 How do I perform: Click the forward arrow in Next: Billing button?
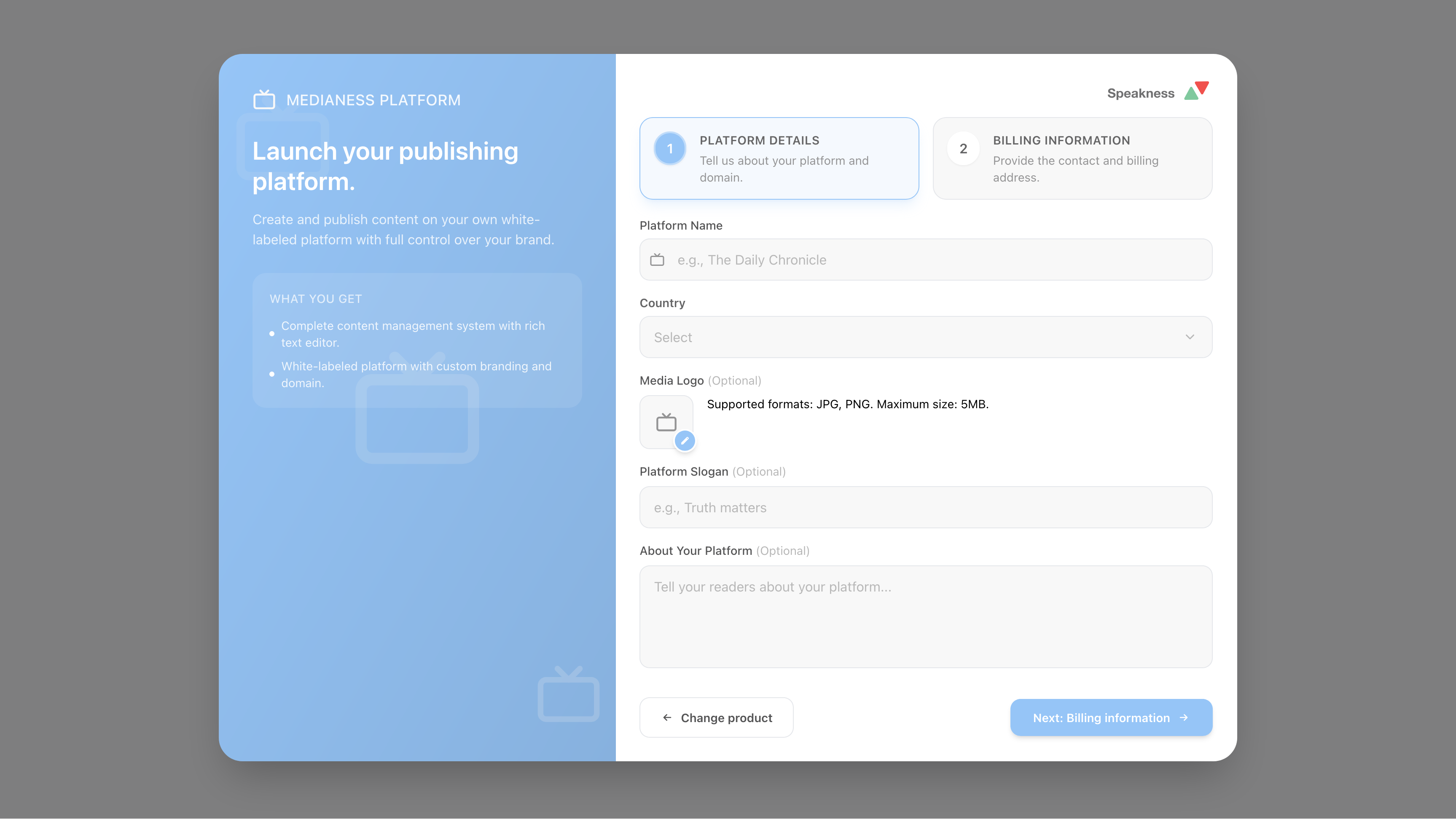click(x=1185, y=717)
